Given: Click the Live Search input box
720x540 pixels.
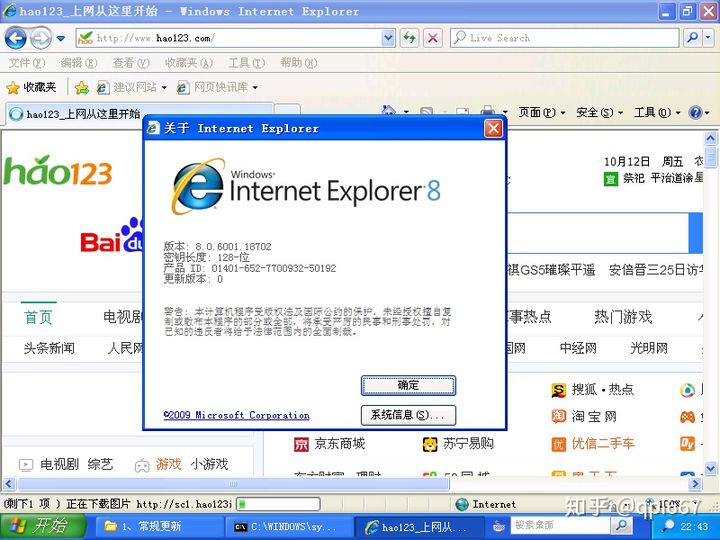Looking at the screenshot, I should (x=565, y=38).
